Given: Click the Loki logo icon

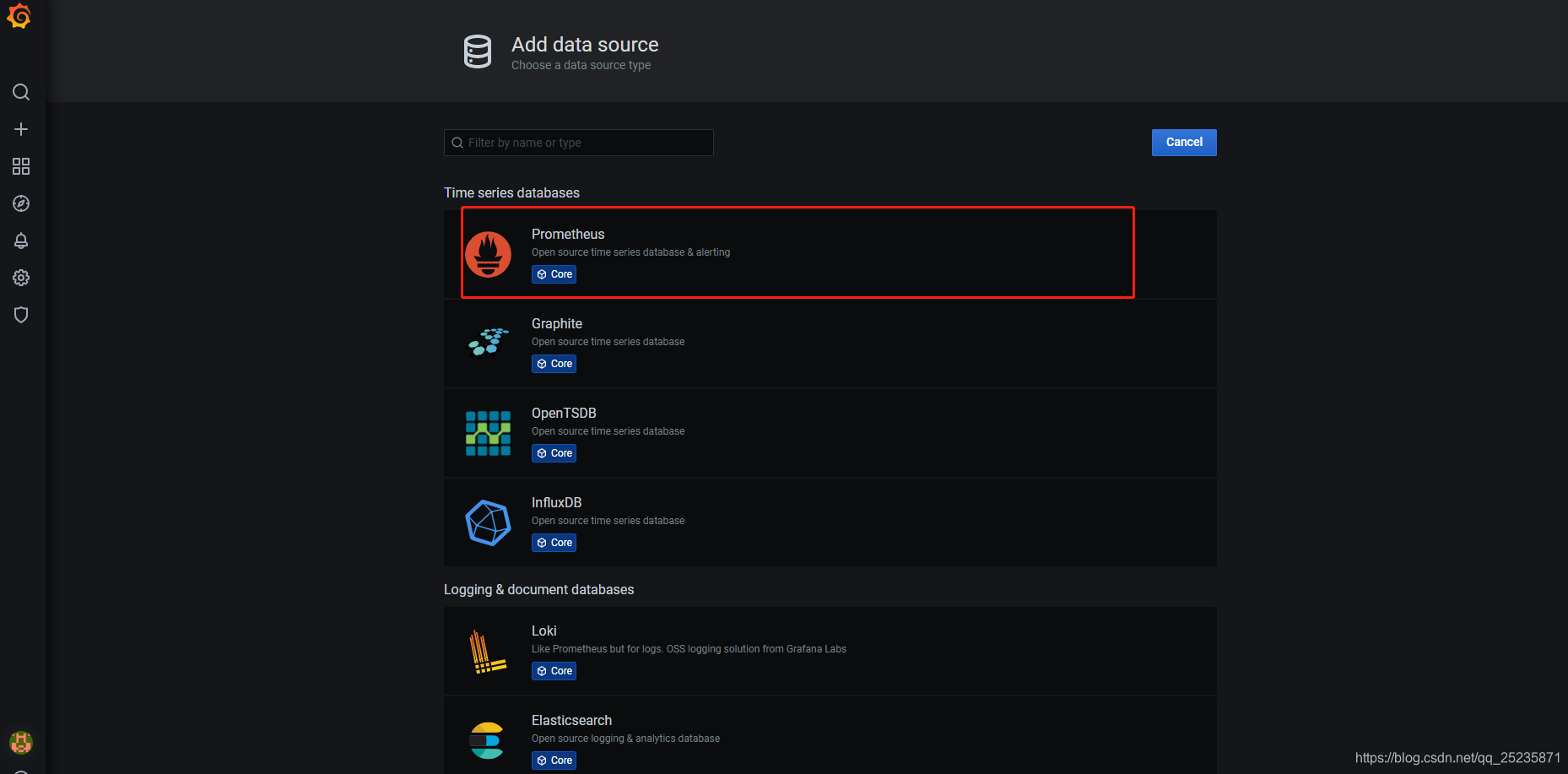Looking at the screenshot, I should (x=487, y=652).
